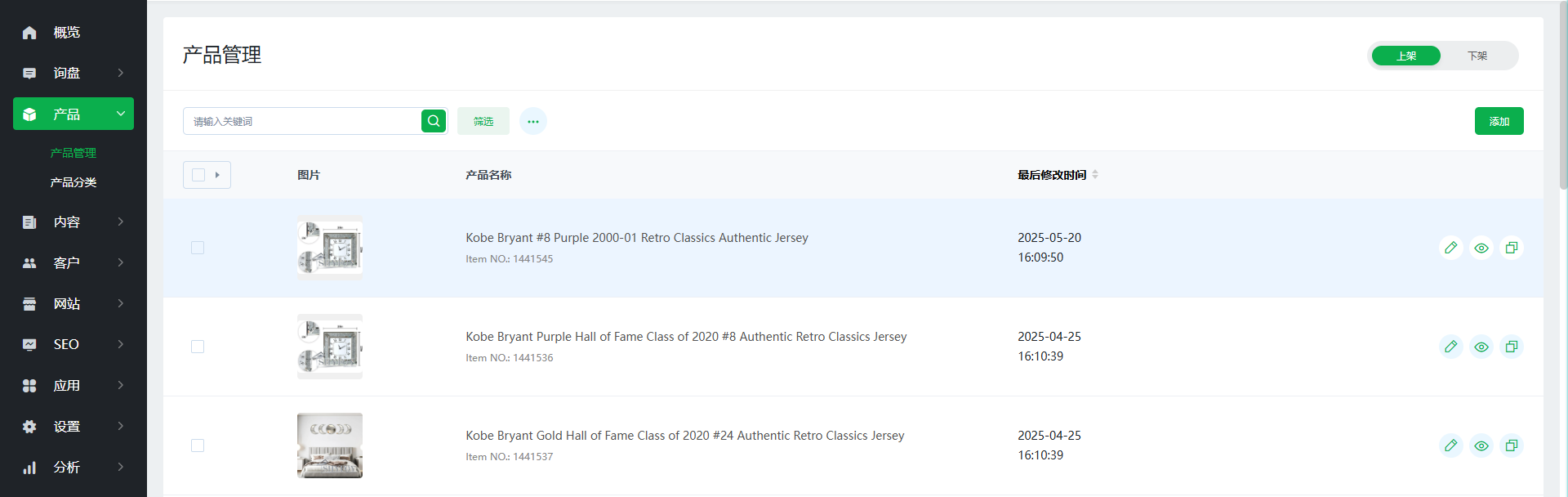Click the 询盘 chat bubble icon
Image resolution: width=1568 pixels, height=497 pixels.
tap(29, 74)
